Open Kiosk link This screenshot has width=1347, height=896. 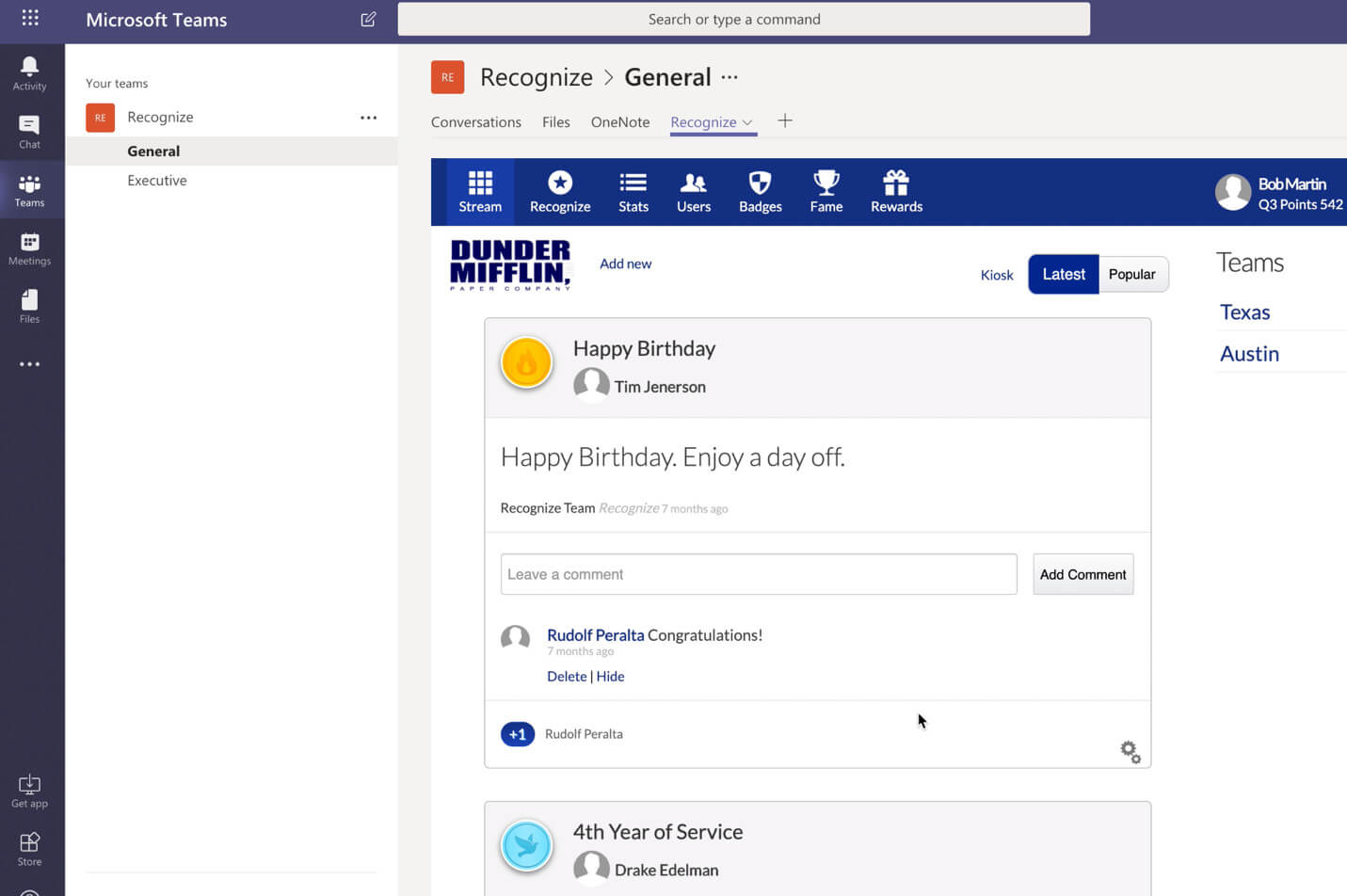click(x=997, y=275)
